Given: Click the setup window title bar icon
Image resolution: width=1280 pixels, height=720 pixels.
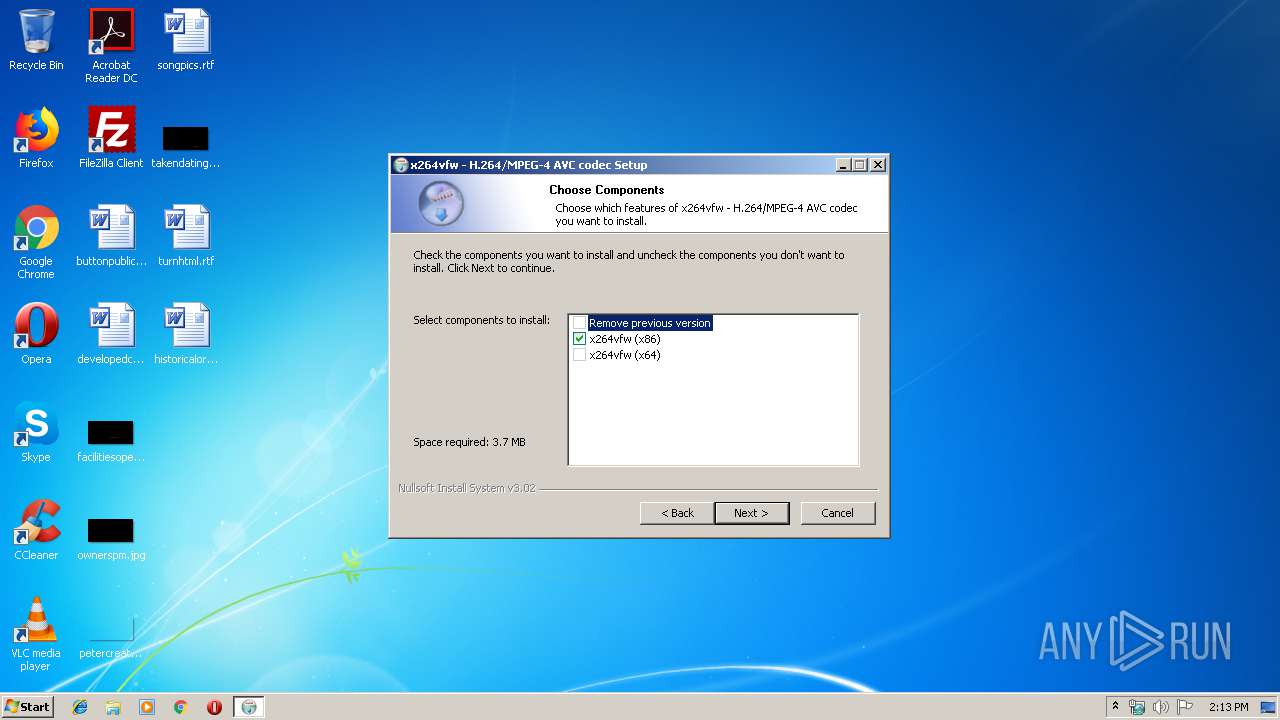Looking at the screenshot, I should [x=401, y=165].
